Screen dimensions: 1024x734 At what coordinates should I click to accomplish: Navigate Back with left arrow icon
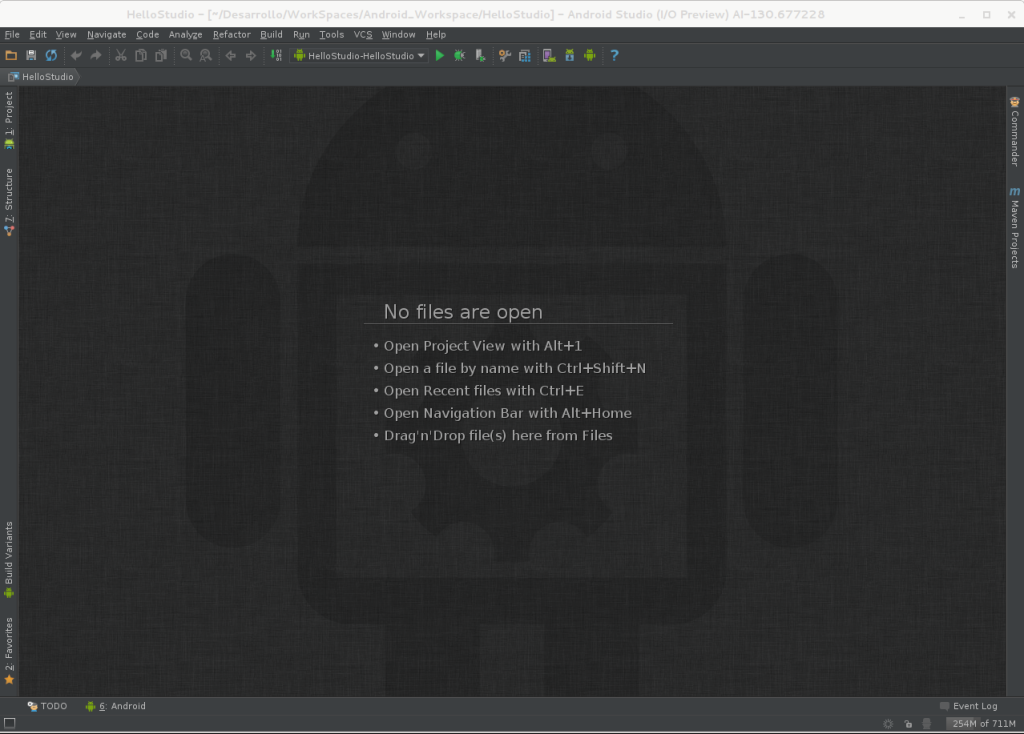pos(231,56)
